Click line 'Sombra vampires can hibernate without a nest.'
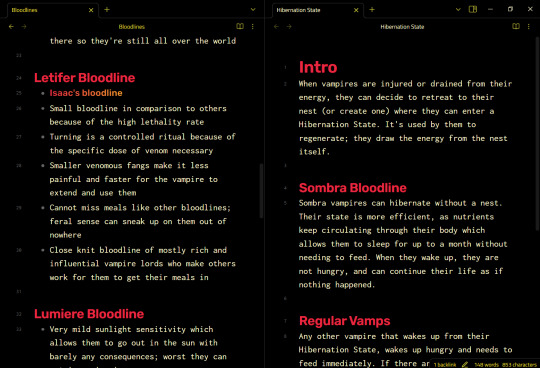The width and height of the screenshot is (540, 368). click(x=400, y=203)
